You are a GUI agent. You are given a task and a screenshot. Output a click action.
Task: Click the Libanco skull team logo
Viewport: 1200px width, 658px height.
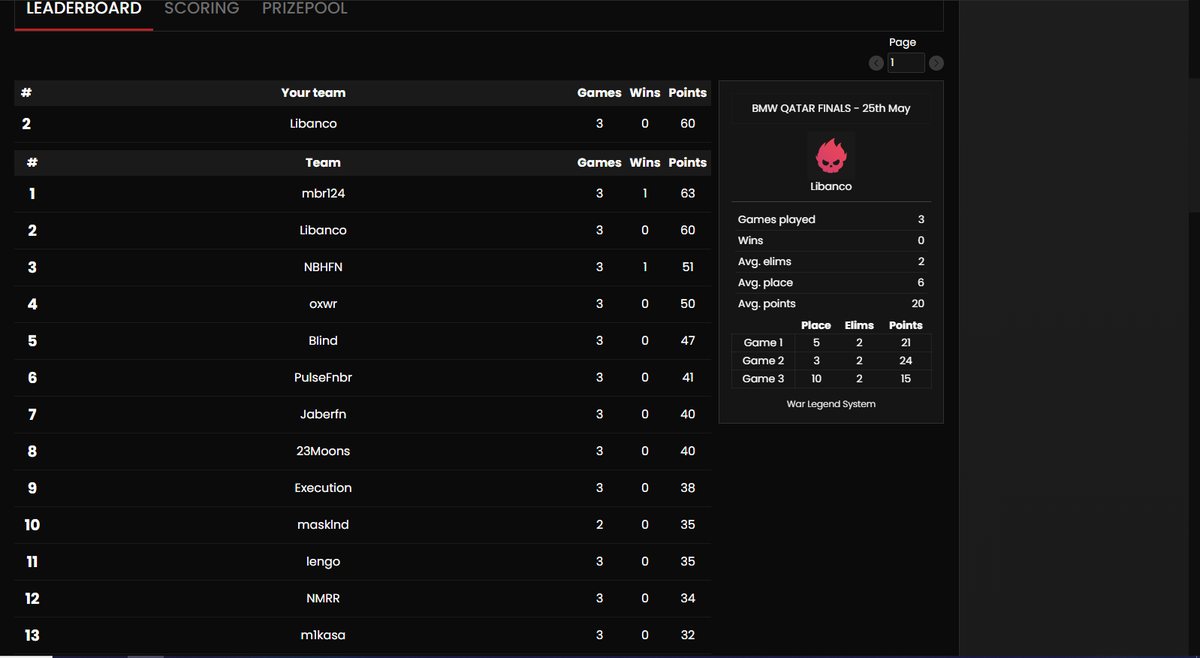pyautogui.click(x=831, y=156)
